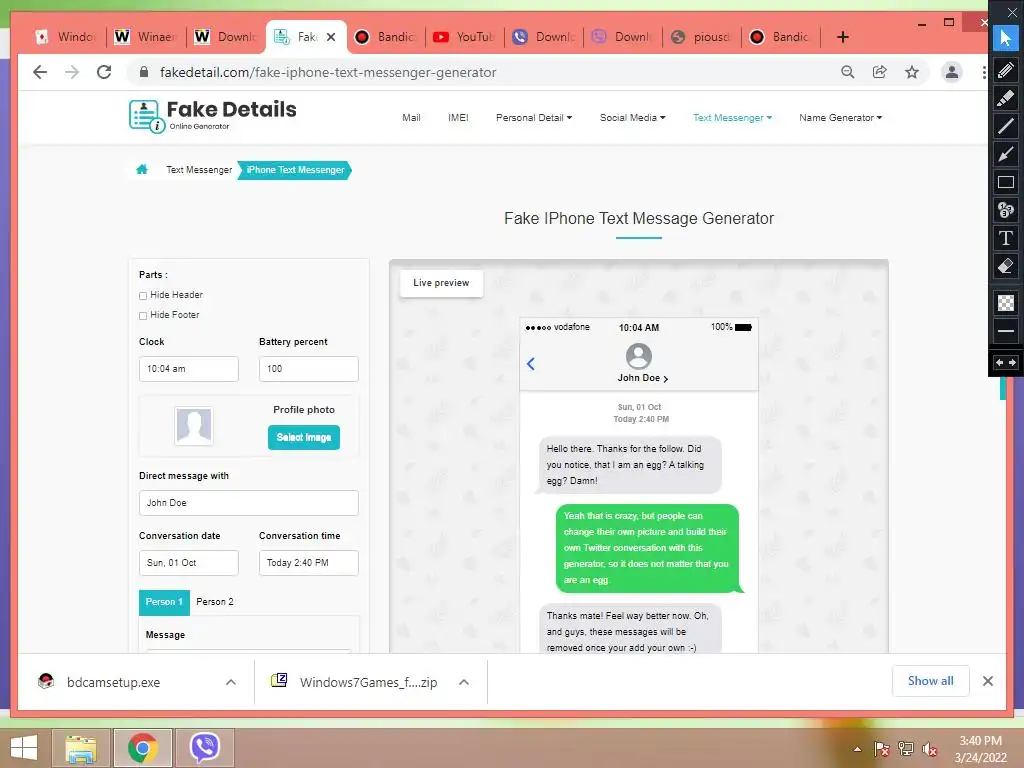Click the share page icon in address bar
The height and width of the screenshot is (768, 1024).
click(880, 72)
